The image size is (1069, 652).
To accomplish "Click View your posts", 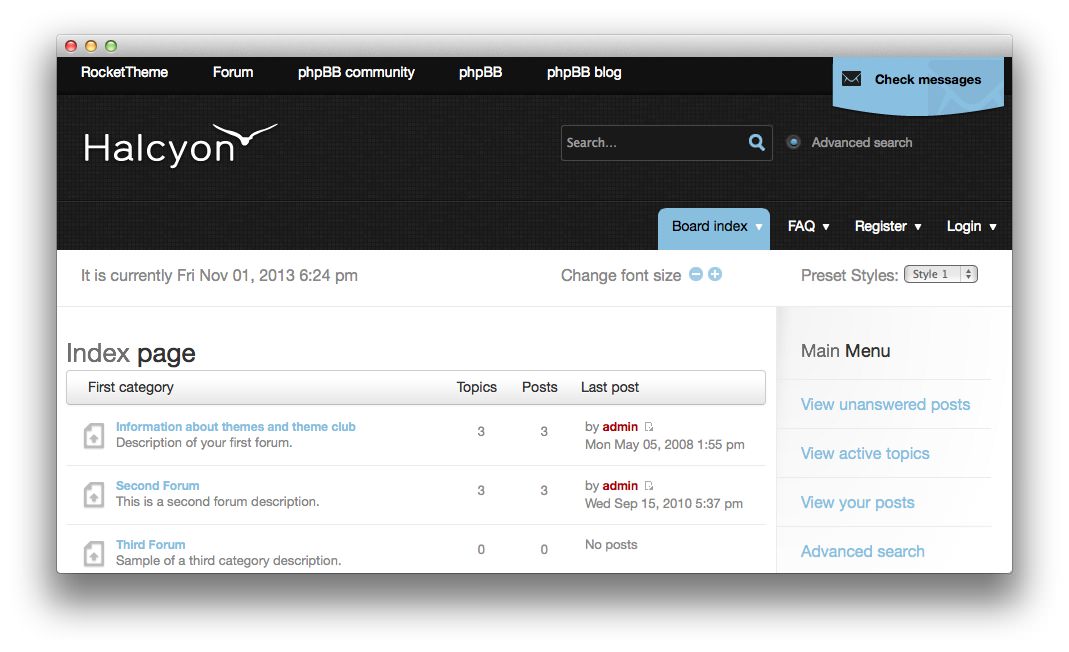I will coord(857,503).
